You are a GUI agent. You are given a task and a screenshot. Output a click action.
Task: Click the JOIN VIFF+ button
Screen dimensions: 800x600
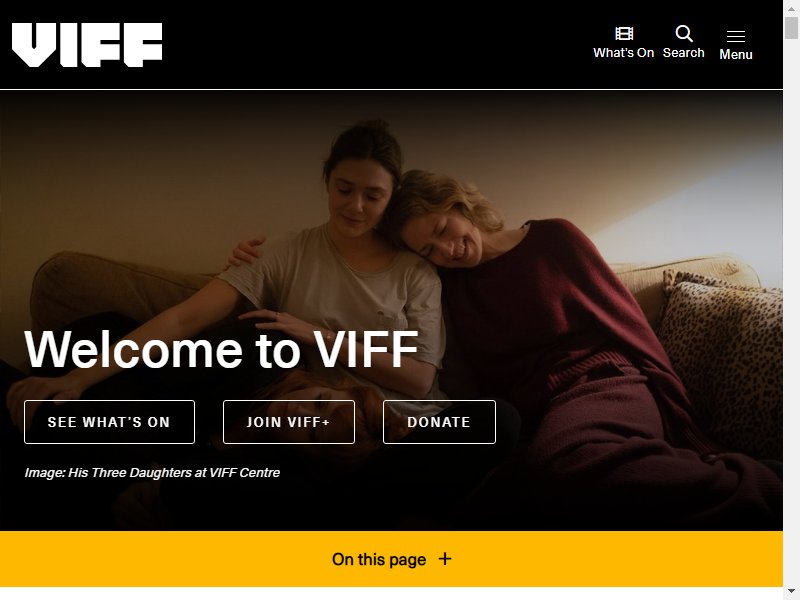pyautogui.click(x=289, y=422)
